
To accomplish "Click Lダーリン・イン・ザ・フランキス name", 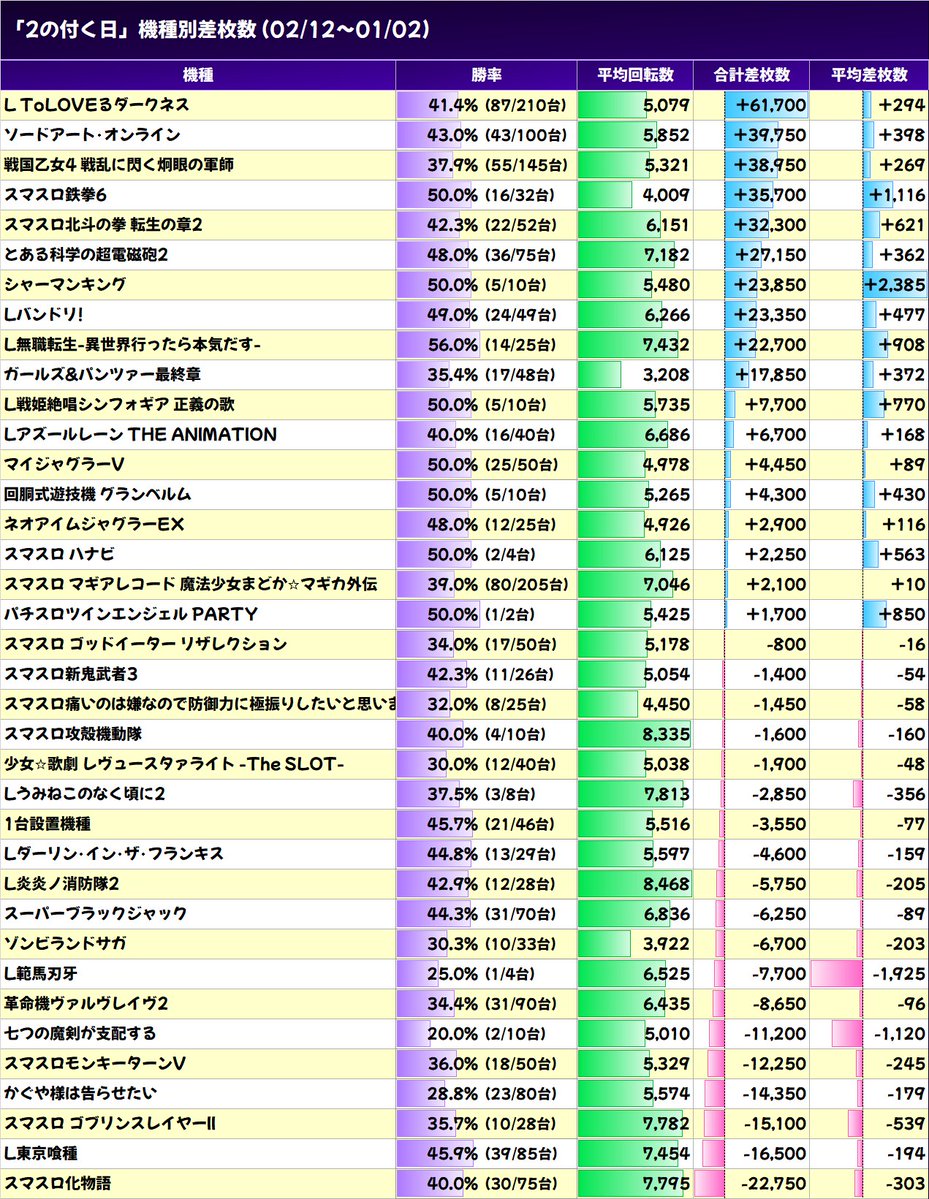I will click(x=114, y=854).
